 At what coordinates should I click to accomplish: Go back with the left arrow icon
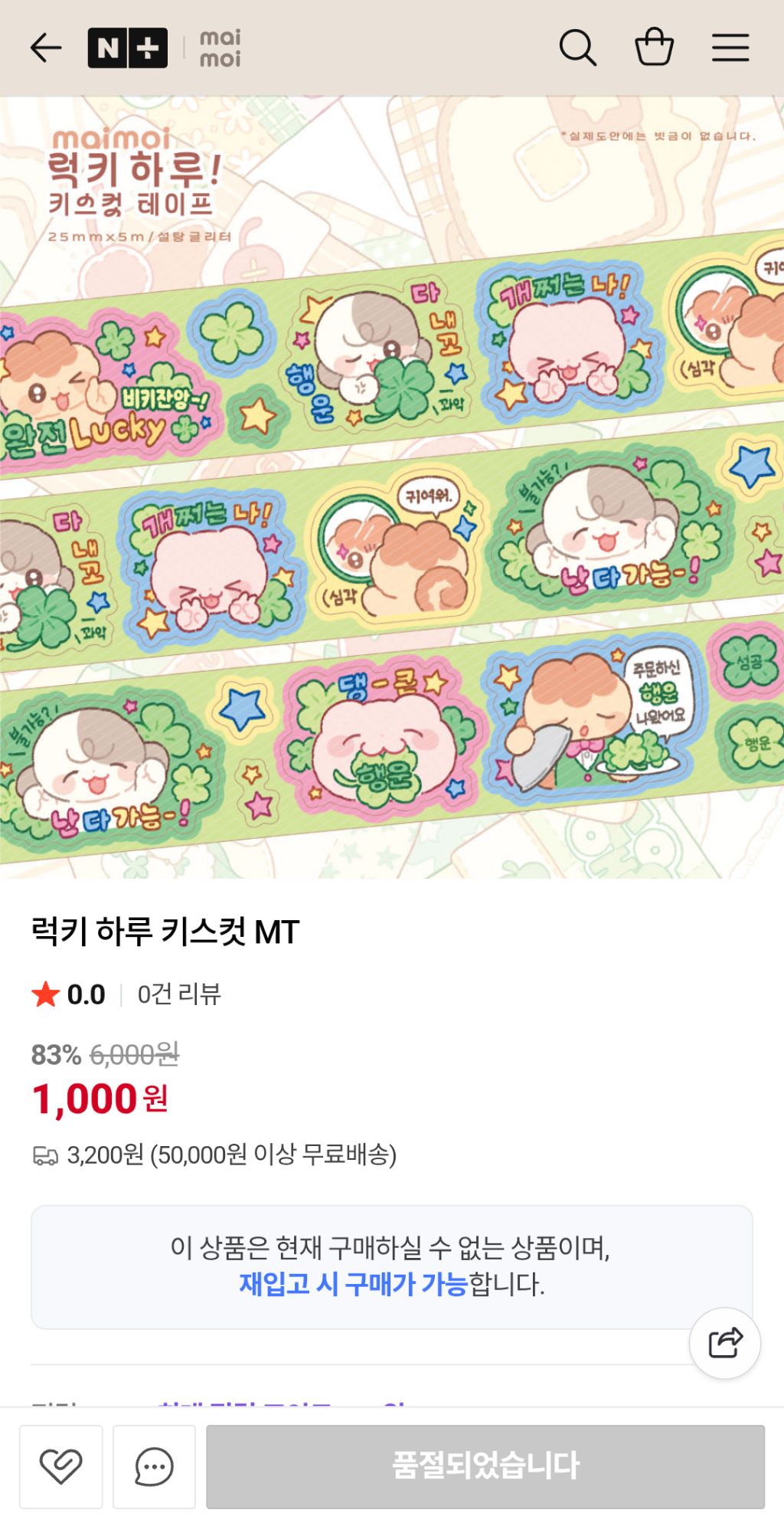(x=46, y=48)
